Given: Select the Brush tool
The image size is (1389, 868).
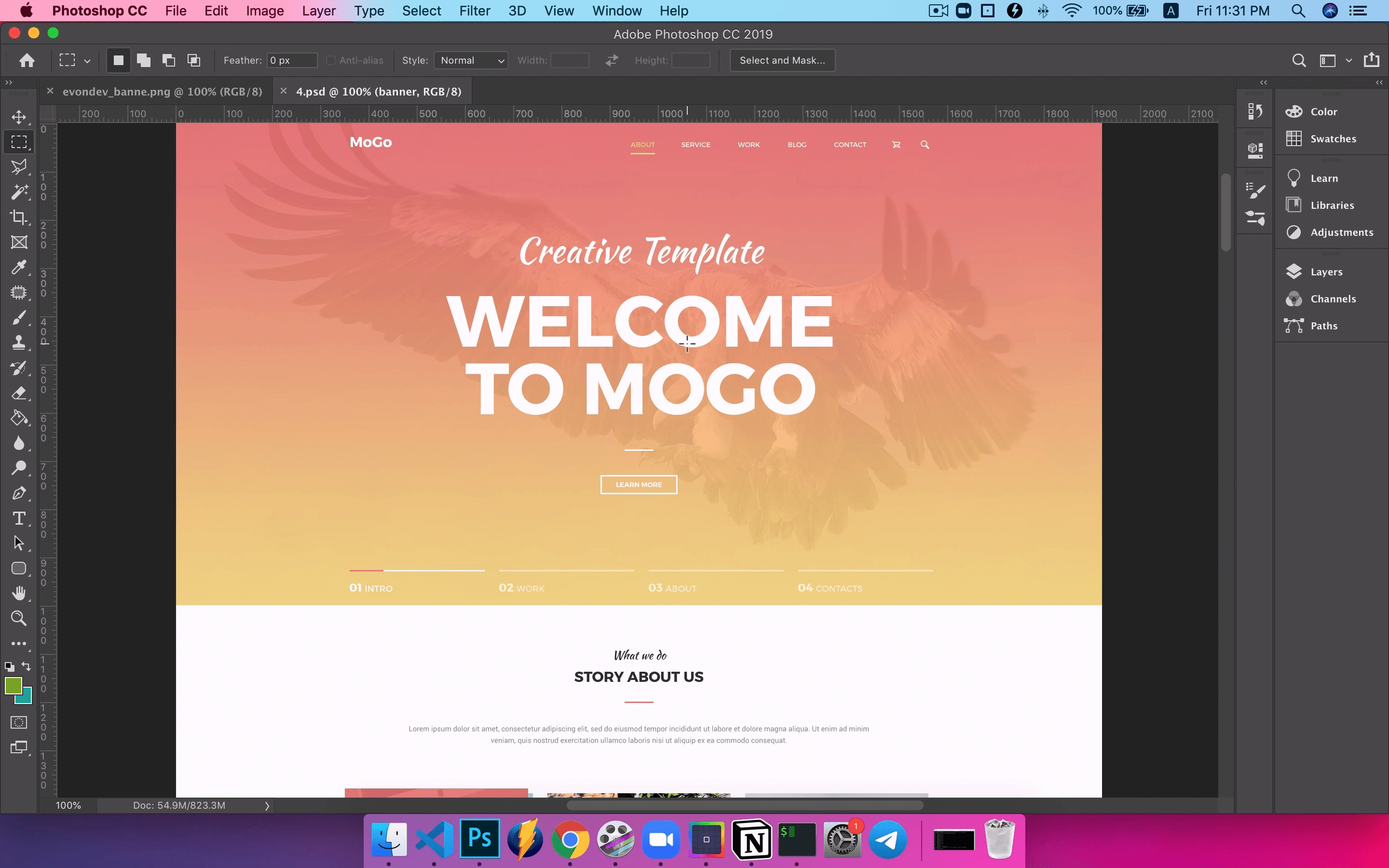Looking at the screenshot, I should tap(18, 317).
